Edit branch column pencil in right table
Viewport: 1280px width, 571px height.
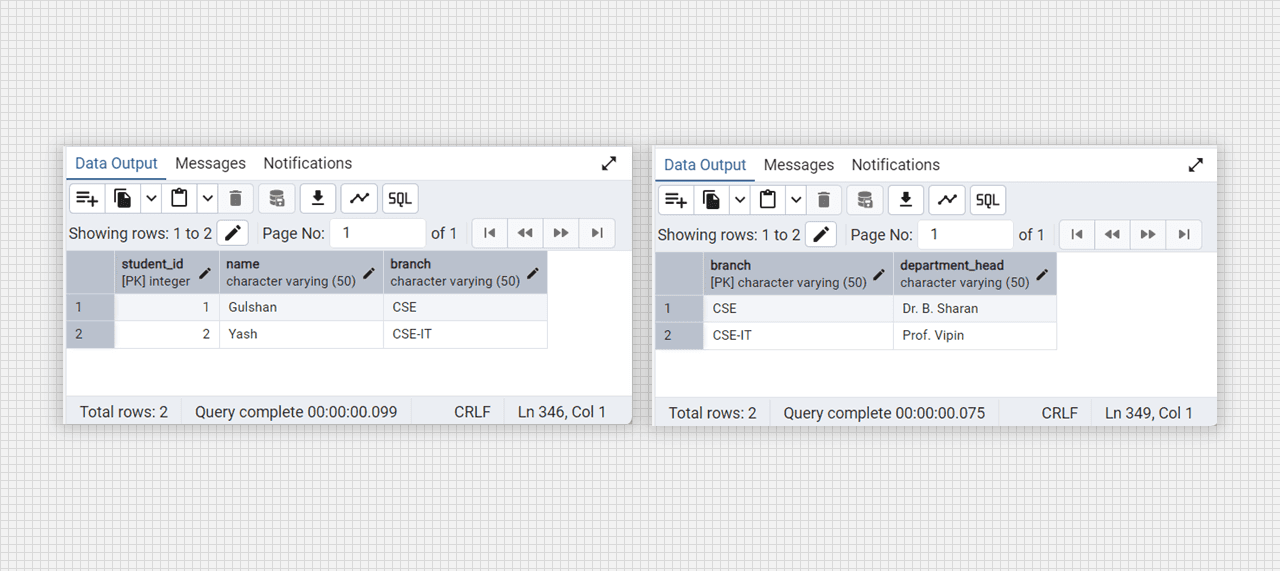click(x=880, y=274)
